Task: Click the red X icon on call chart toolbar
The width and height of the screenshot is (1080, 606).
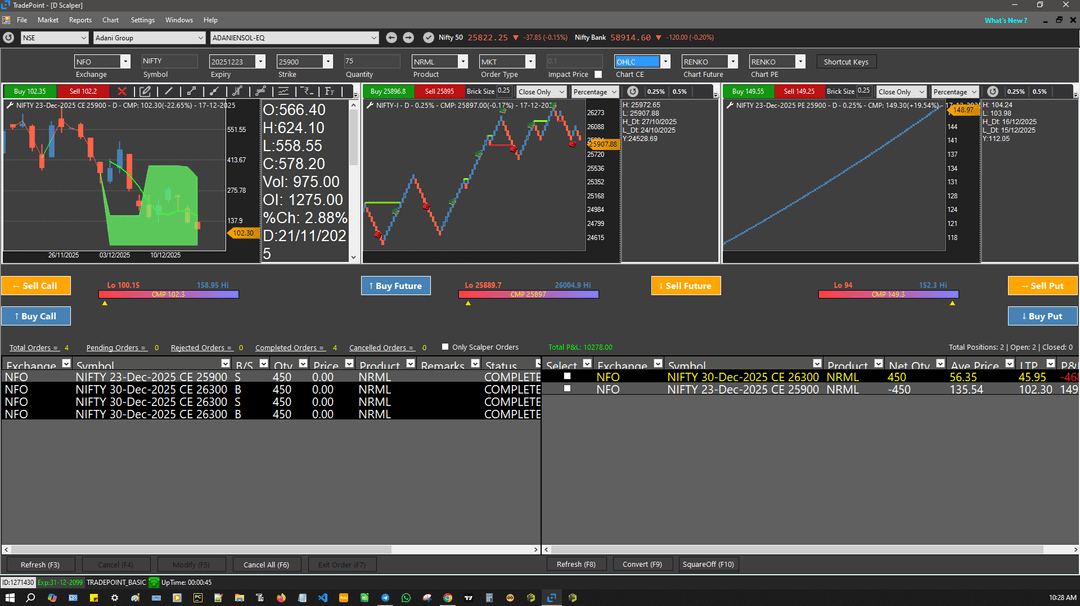Action: click(x=122, y=91)
